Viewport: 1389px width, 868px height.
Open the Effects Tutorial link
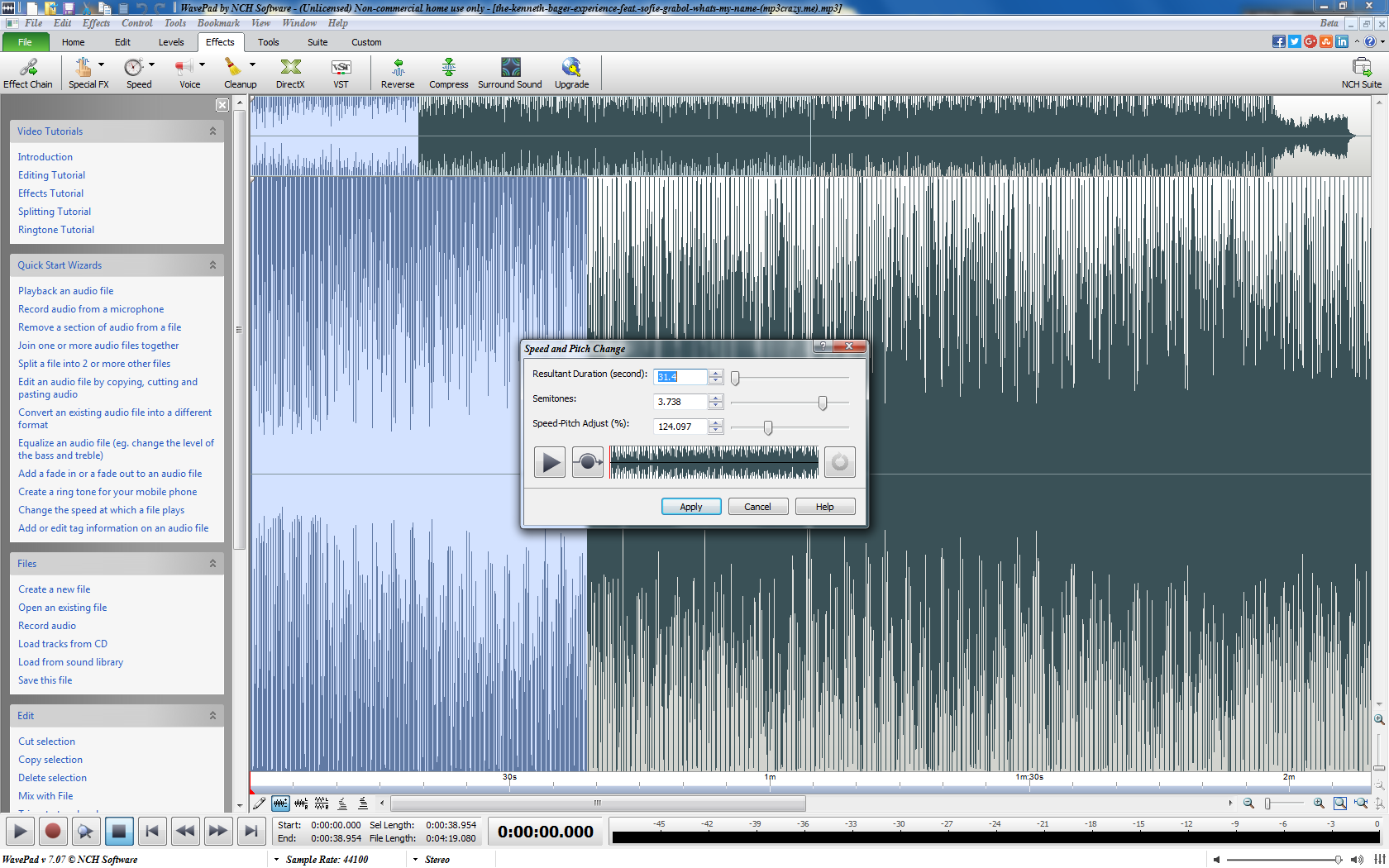tap(50, 193)
